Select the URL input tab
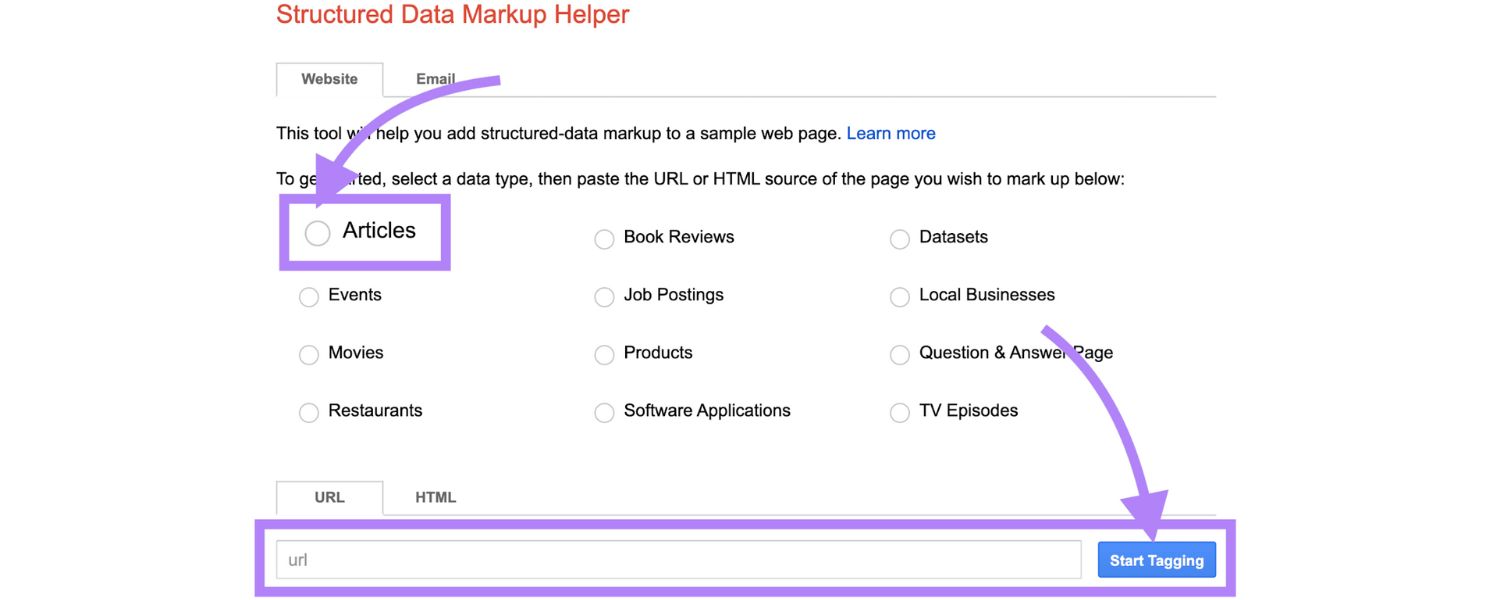1500x600 pixels. (x=329, y=497)
